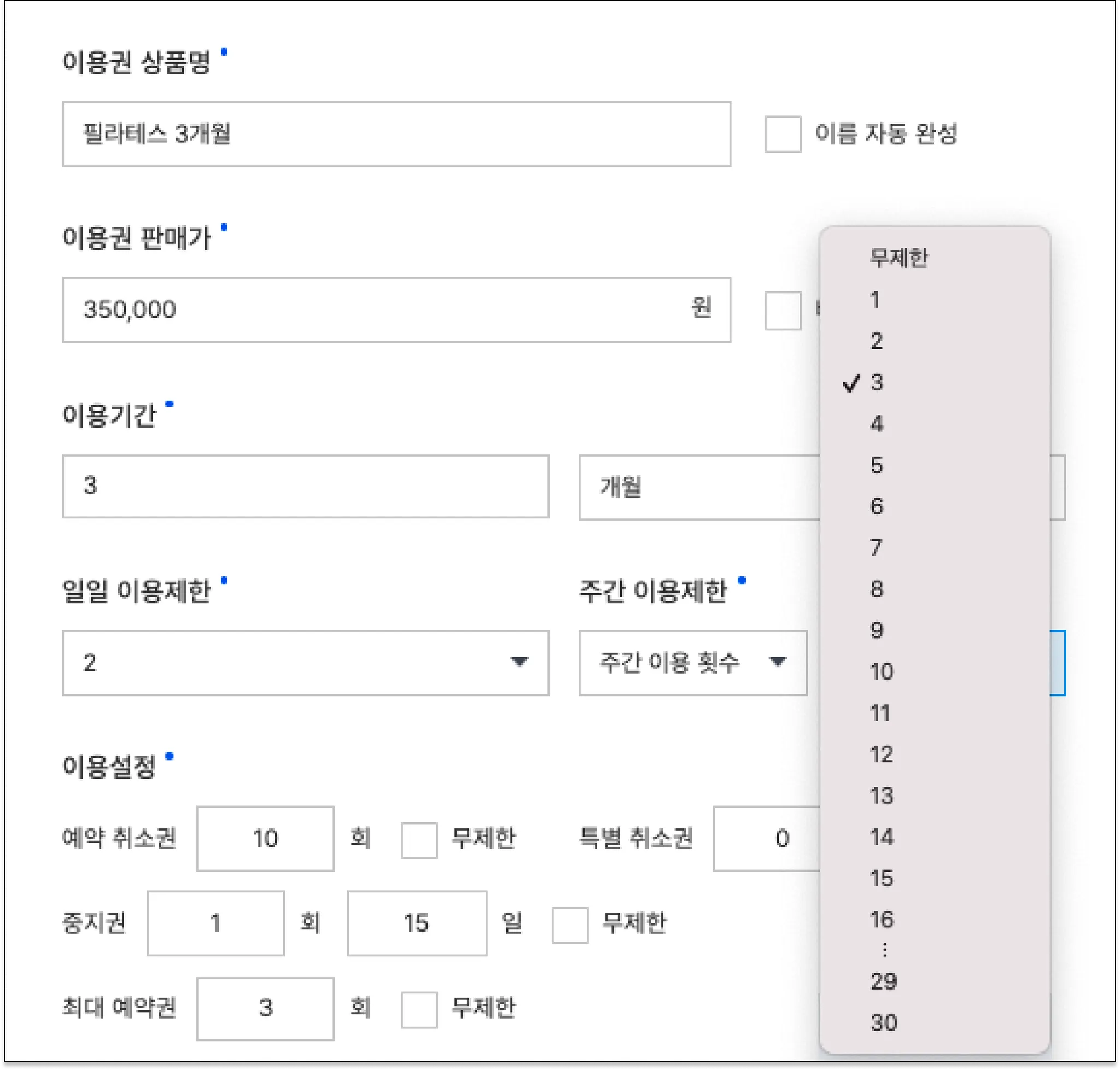The width and height of the screenshot is (1120, 1070).
Task: Select 10 in the dropdown menu
Action: click(x=882, y=672)
